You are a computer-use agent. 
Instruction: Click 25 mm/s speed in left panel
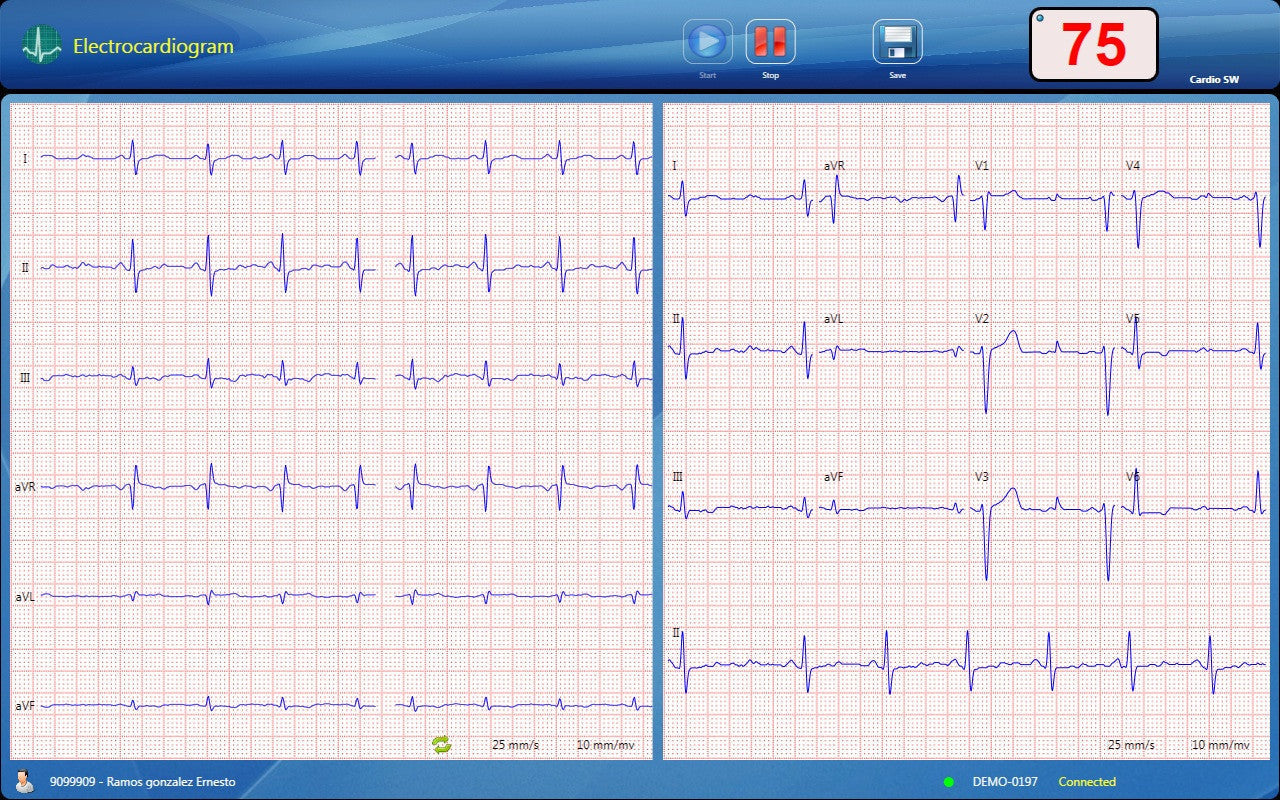515,745
